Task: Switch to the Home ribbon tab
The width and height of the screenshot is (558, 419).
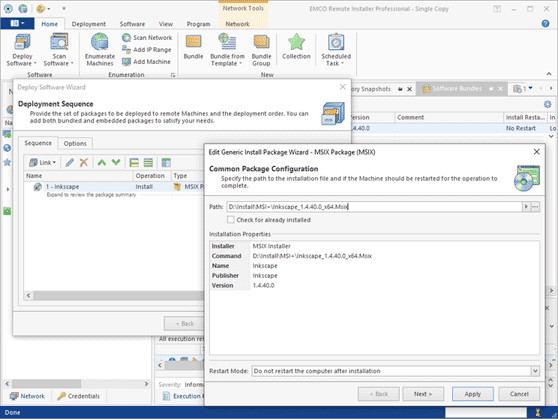Action: tap(49, 24)
